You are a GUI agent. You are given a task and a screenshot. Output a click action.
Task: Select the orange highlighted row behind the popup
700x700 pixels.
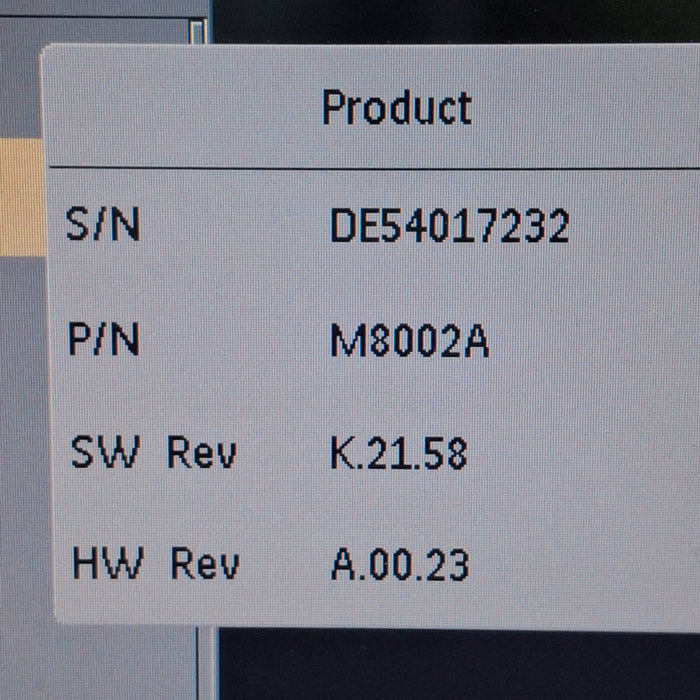pyautogui.click(x=20, y=197)
